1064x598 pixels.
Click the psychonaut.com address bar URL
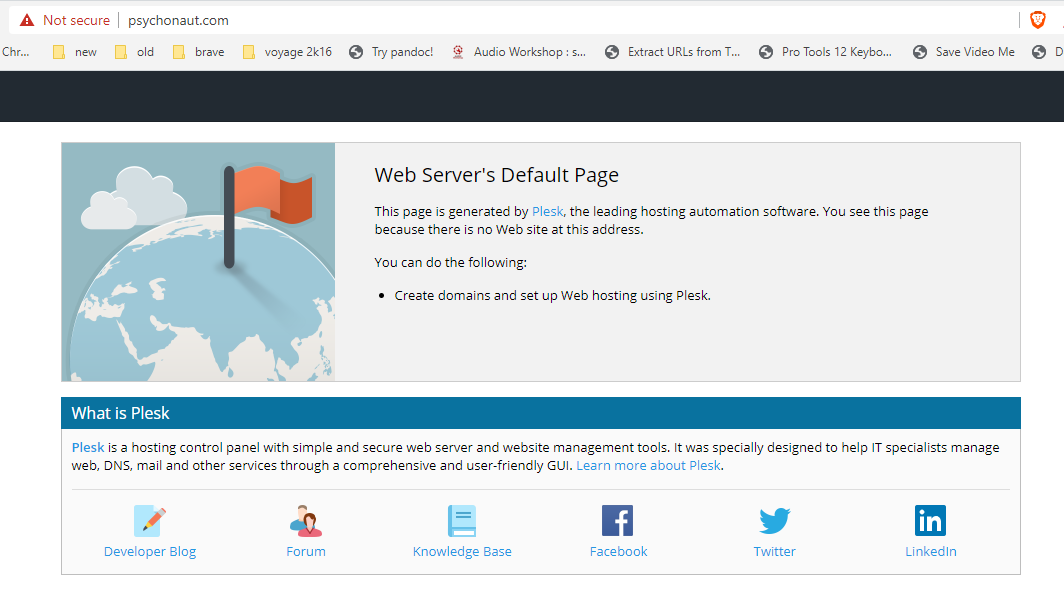click(178, 20)
